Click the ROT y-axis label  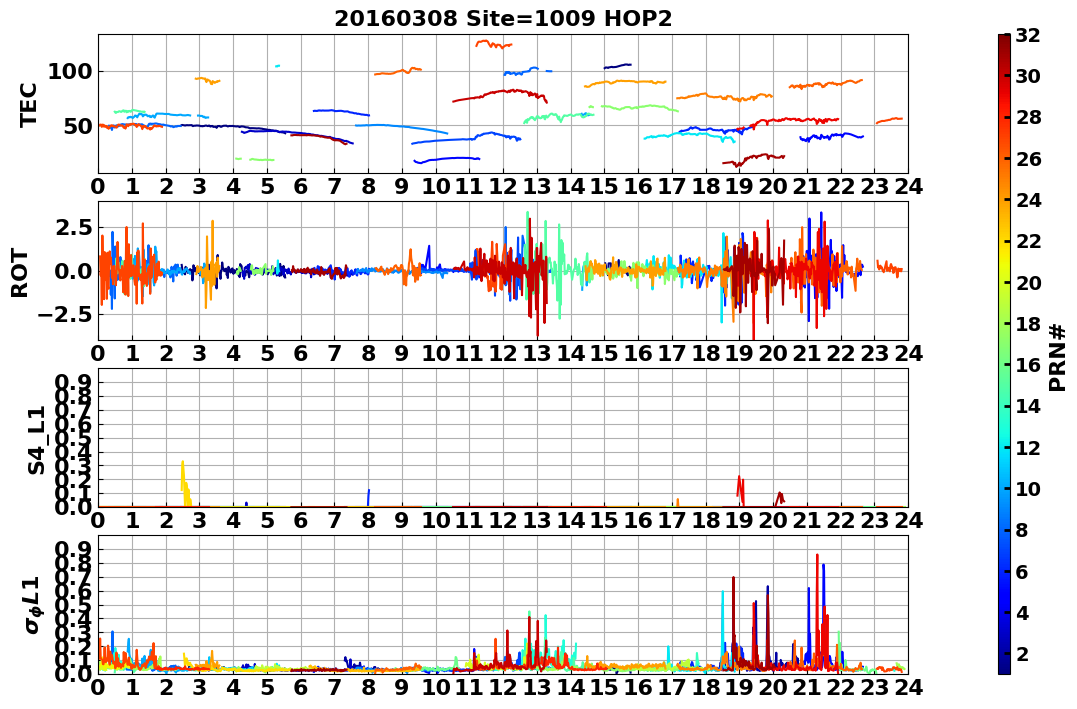click(x=21, y=273)
